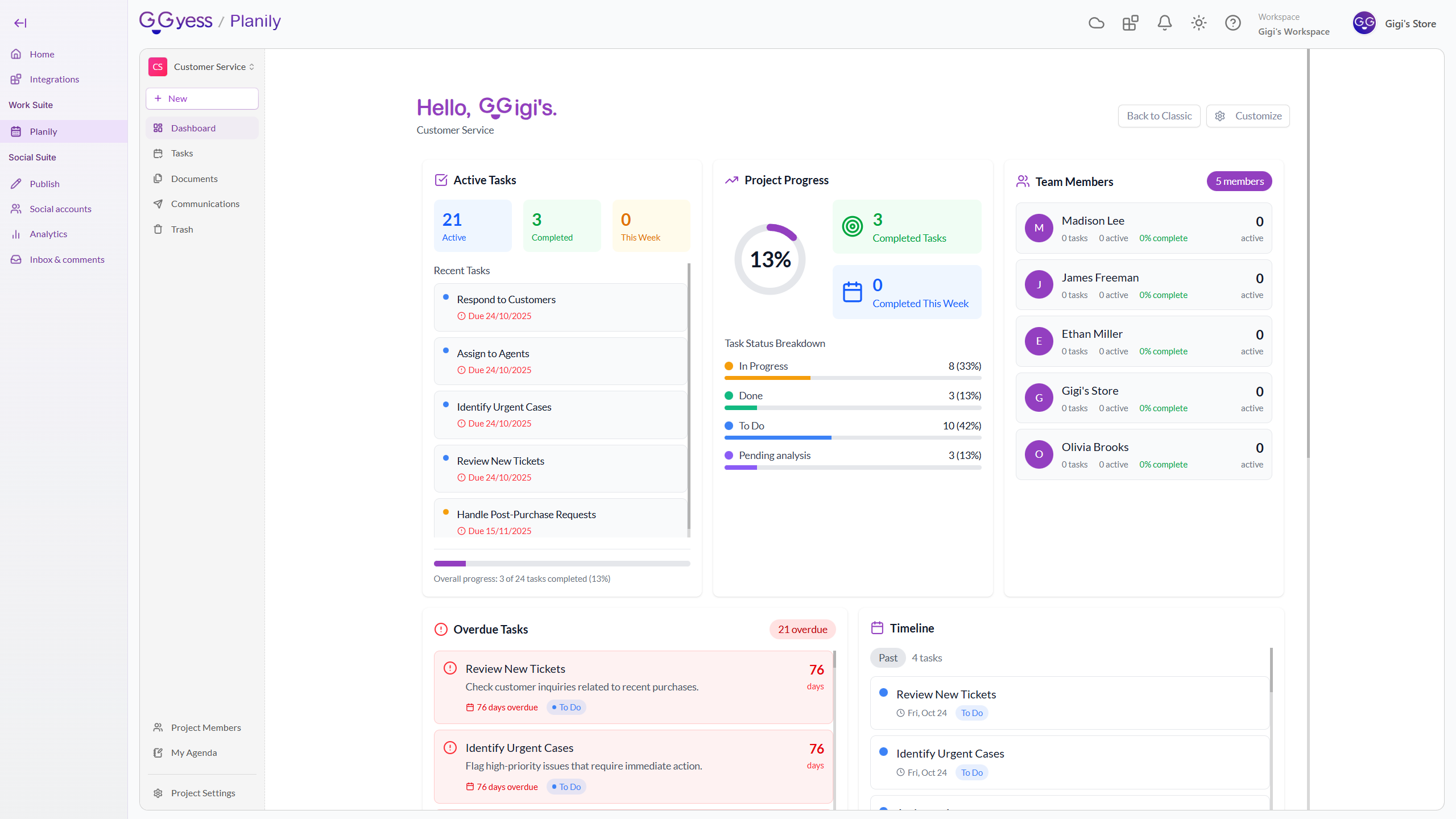Click the overall progress bar
The height and width of the screenshot is (819, 1456).
click(561, 564)
